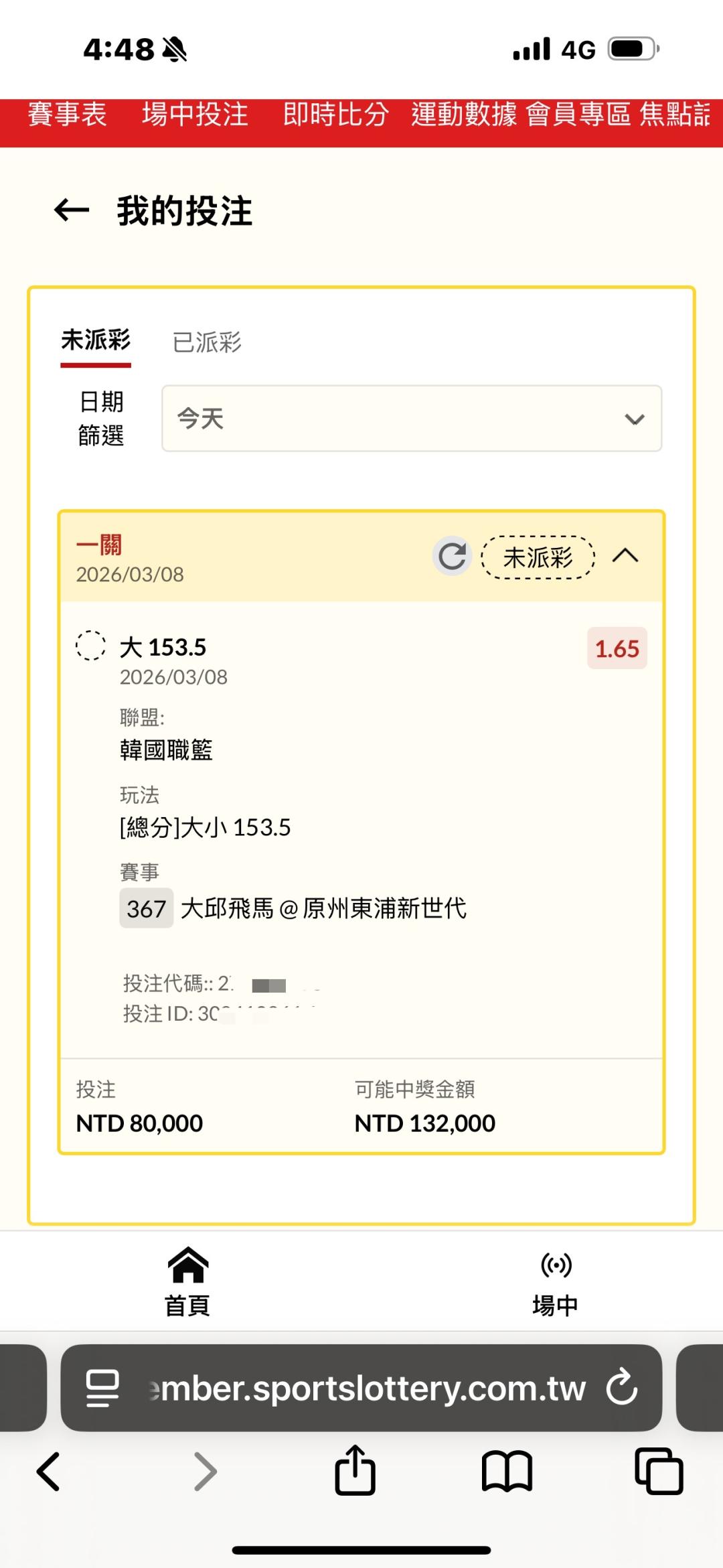723x1568 pixels.
Task: Open Safari bookmarks
Action: click(x=507, y=1472)
